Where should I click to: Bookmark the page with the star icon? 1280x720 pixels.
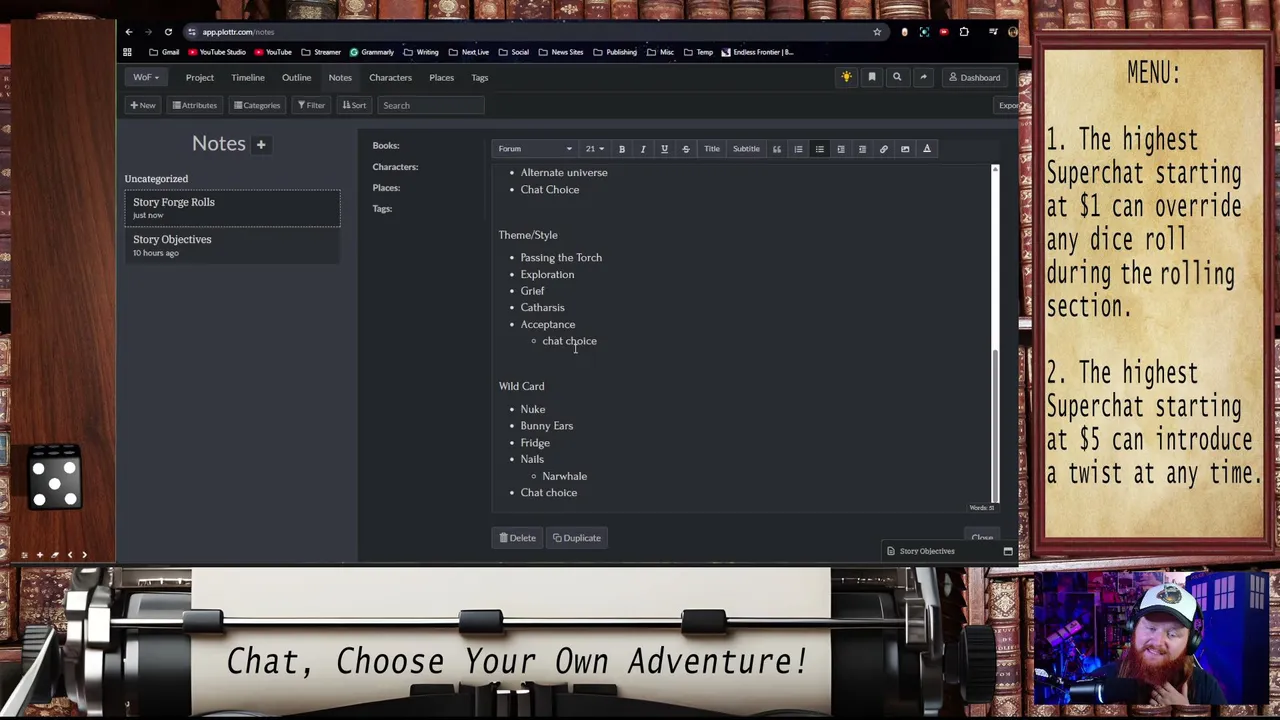(877, 32)
